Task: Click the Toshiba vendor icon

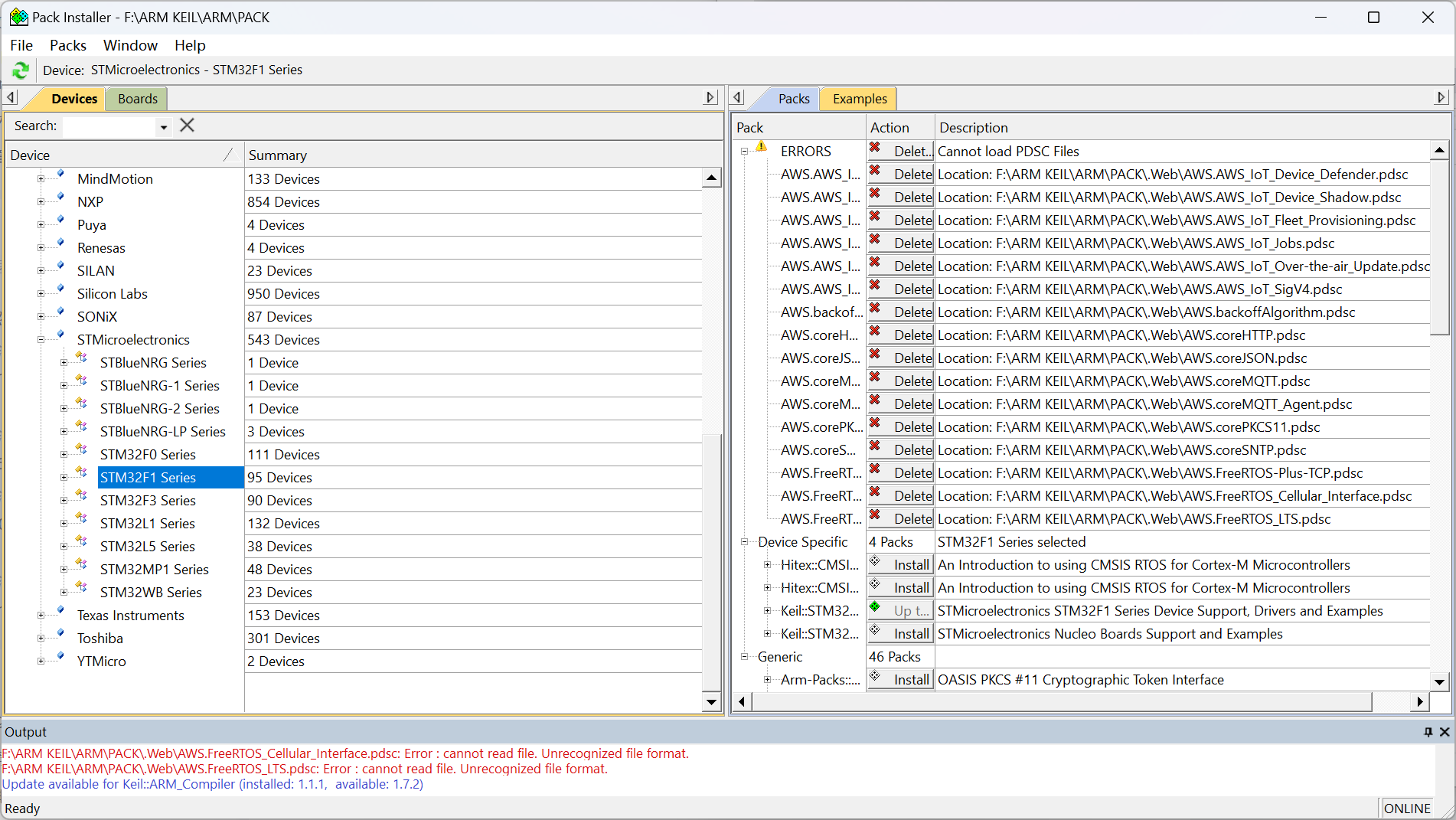Action: 60,632
